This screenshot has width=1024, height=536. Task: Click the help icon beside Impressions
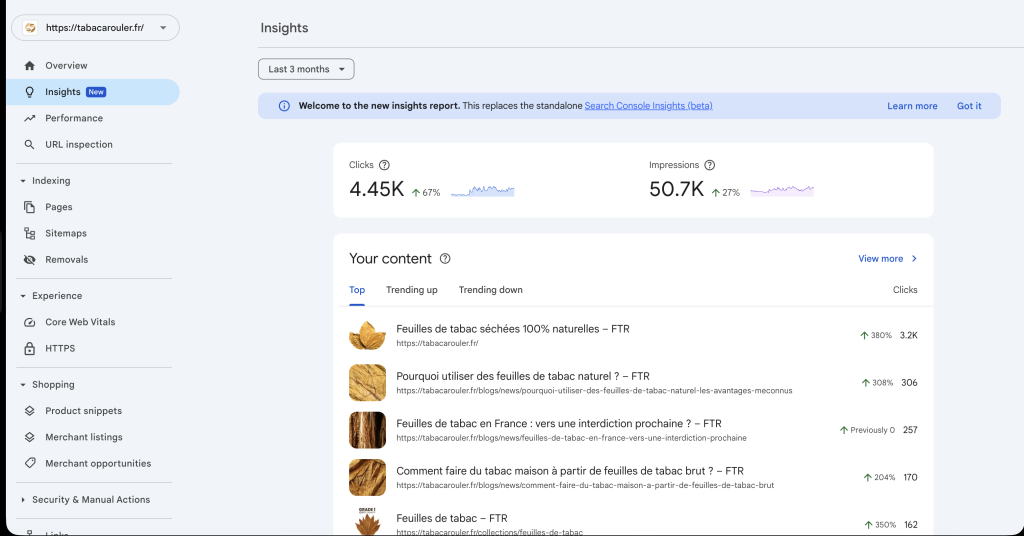tap(709, 165)
